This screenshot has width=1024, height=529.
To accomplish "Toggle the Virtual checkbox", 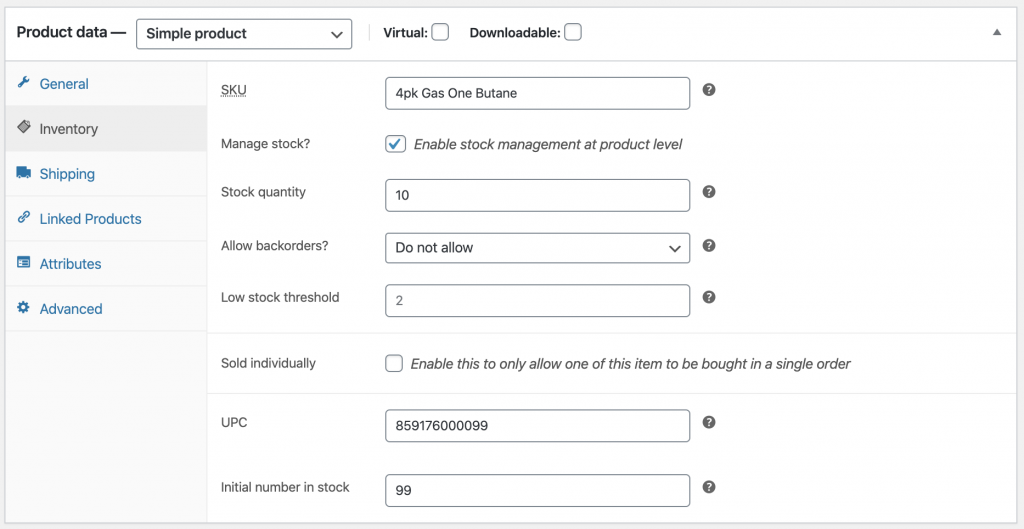I will click(440, 32).
